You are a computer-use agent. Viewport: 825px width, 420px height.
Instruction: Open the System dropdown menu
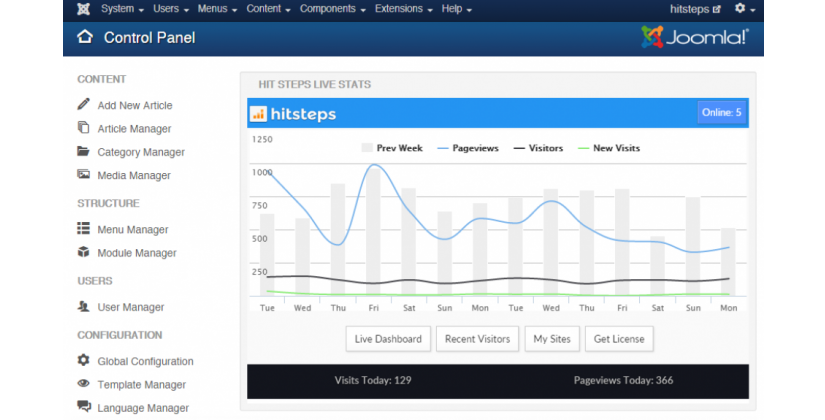point(122,9)
